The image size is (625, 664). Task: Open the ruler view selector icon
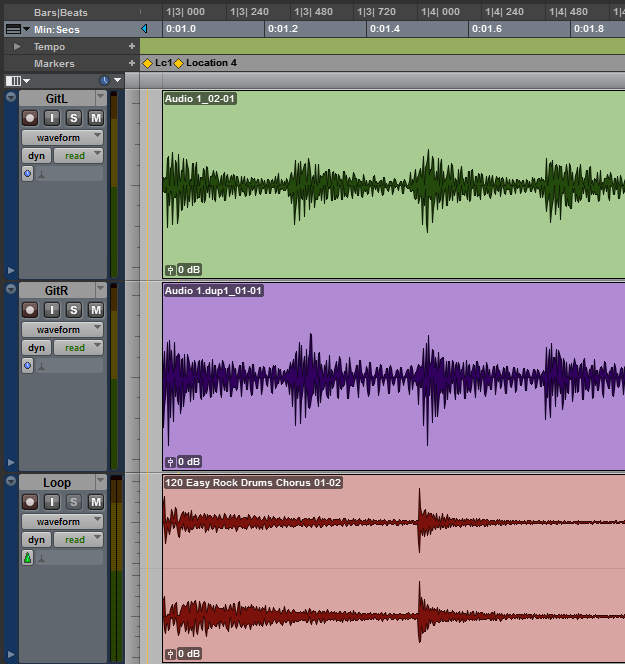point(13,29)
